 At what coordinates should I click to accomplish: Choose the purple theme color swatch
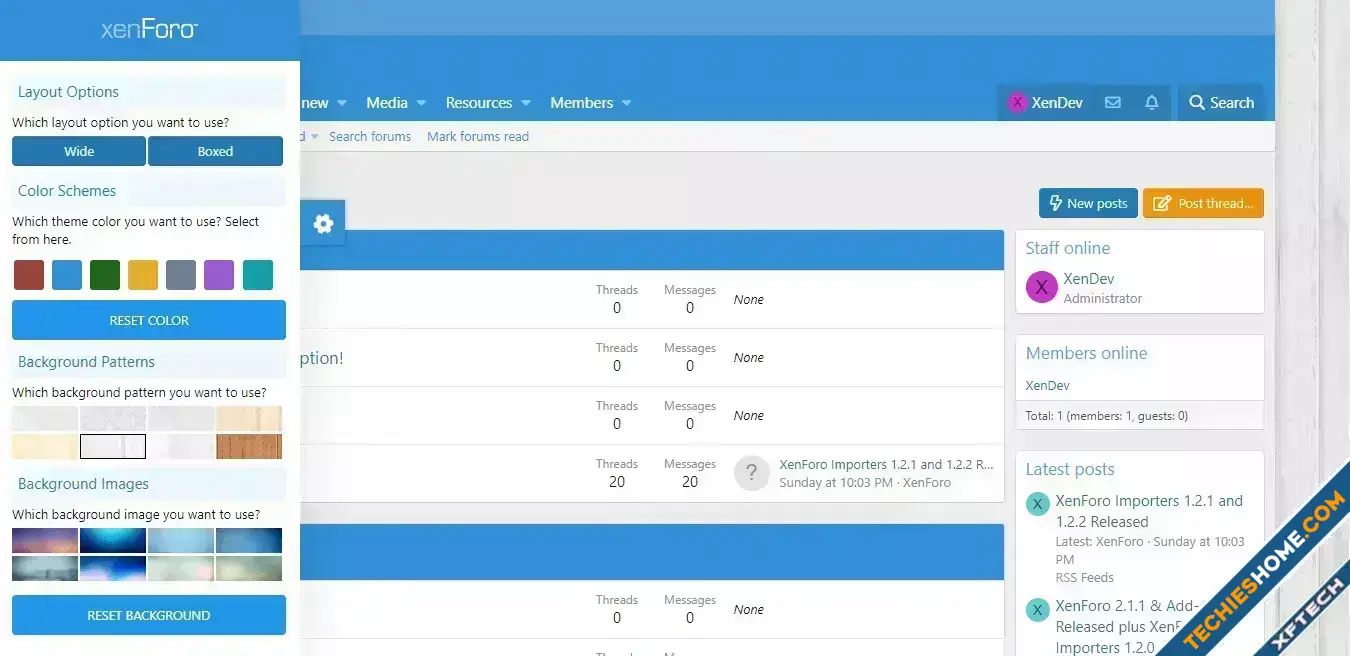(x=219, y=275)
